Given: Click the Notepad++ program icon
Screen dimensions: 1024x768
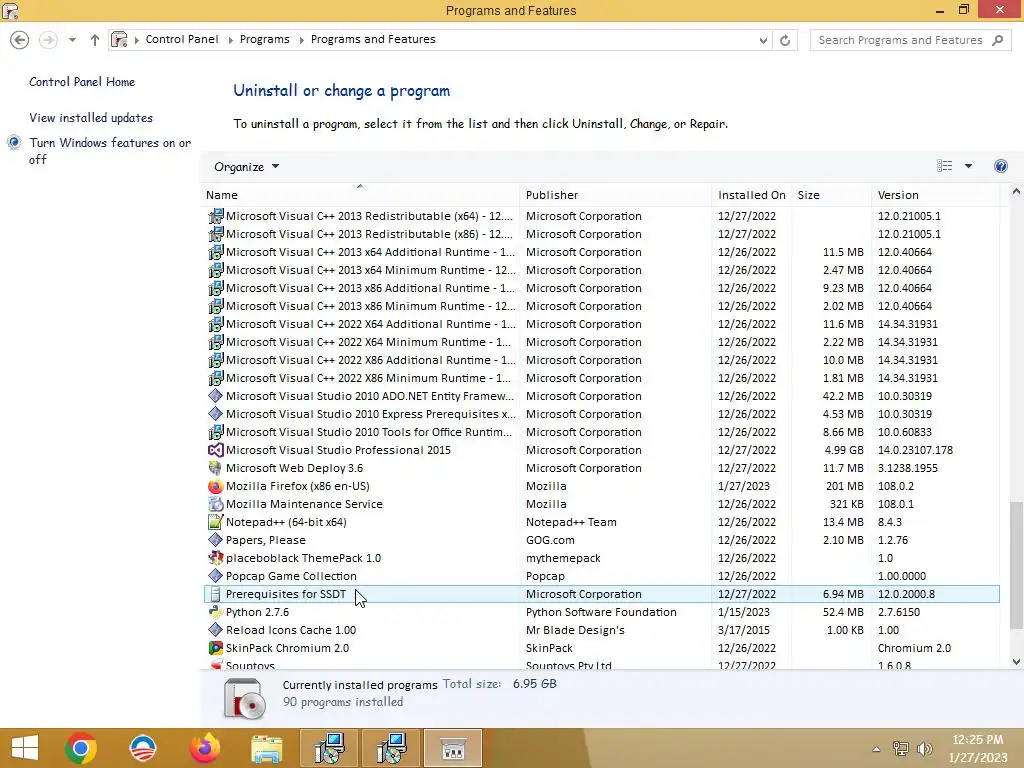Looking at the screenshot, I should coord(215,522).
